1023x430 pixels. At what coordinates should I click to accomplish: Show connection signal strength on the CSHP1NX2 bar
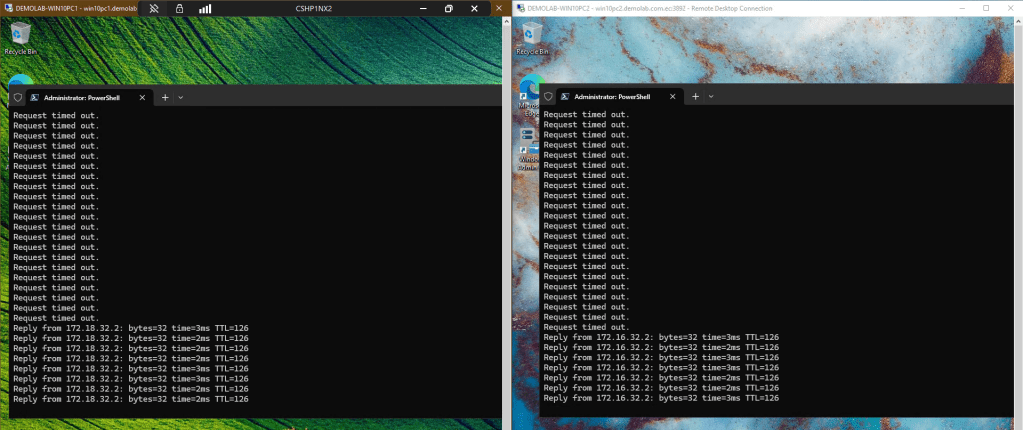pos(205,8)
